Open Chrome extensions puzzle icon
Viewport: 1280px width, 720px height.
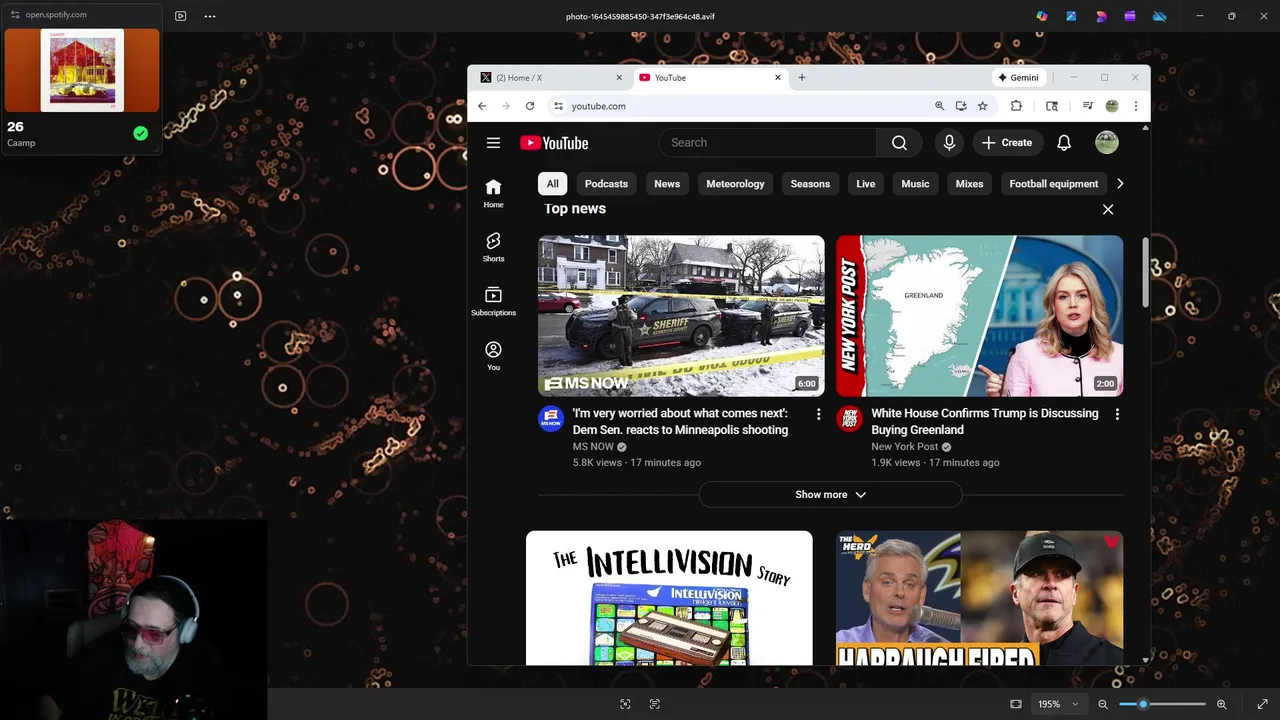tap(1016, 106)
